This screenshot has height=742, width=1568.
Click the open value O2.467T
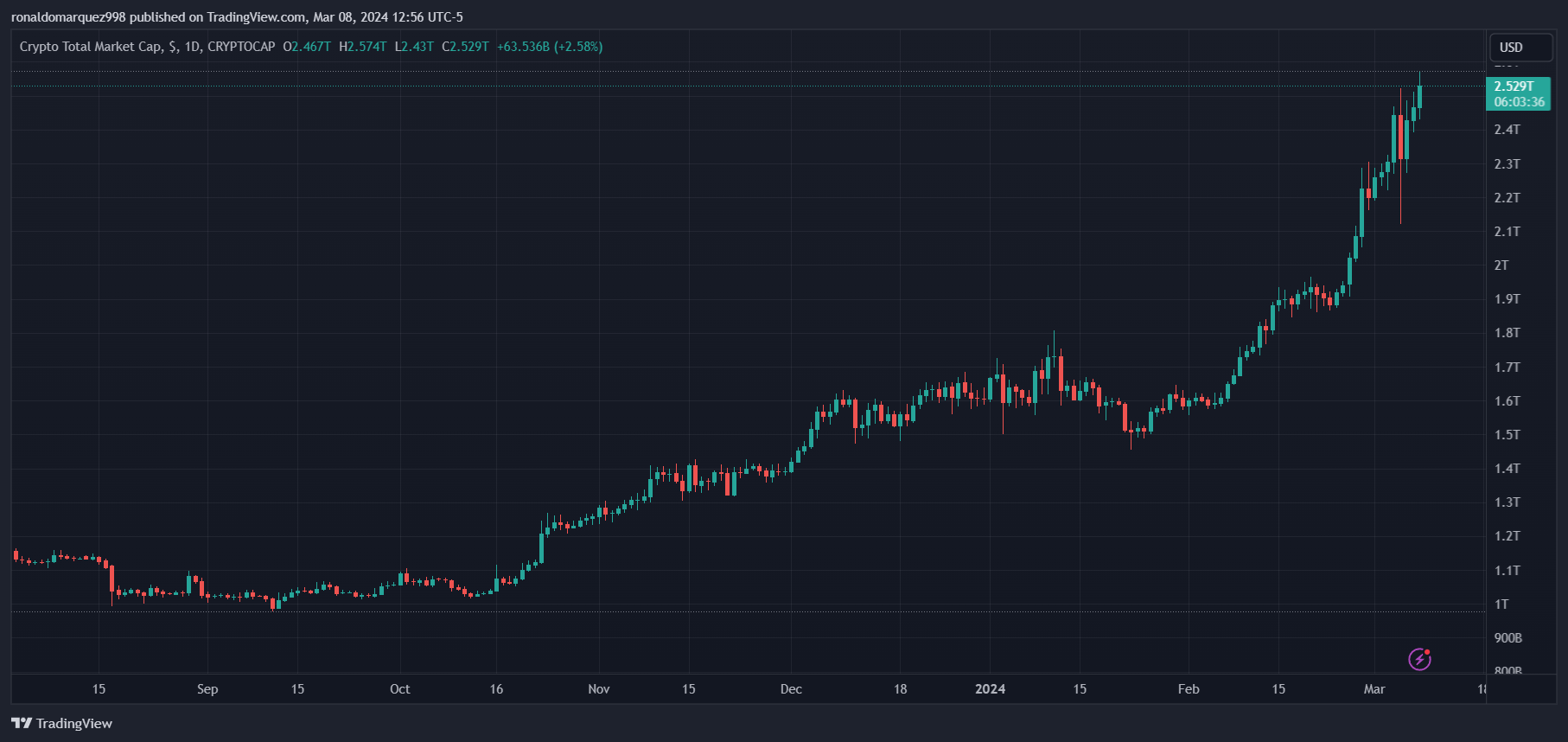tap(307, 47)
